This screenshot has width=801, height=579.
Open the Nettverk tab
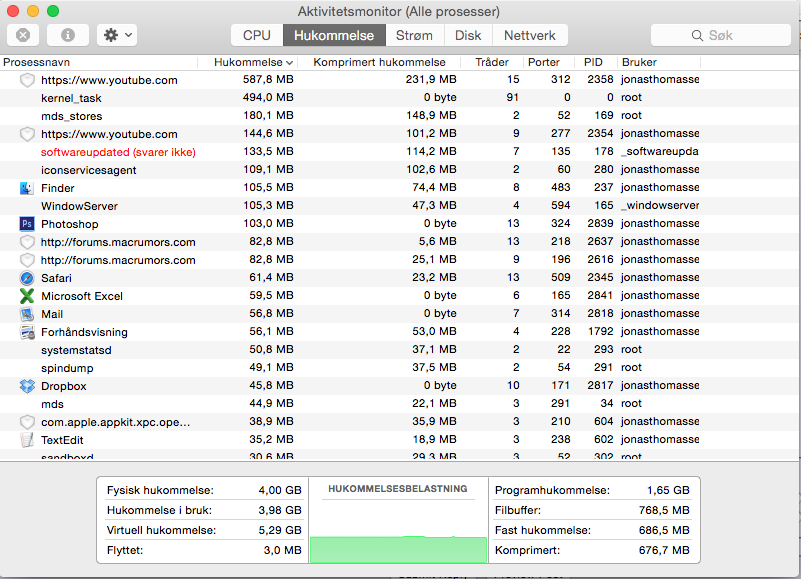coord(530,35)
